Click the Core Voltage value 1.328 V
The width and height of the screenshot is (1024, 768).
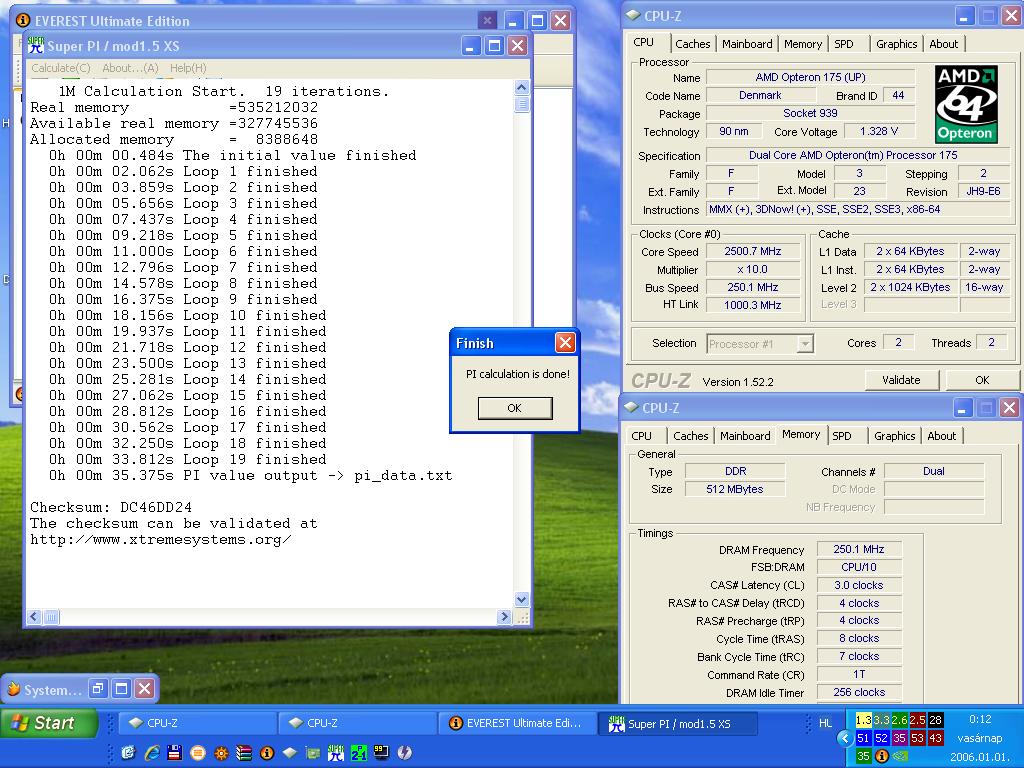click(879, 131)
